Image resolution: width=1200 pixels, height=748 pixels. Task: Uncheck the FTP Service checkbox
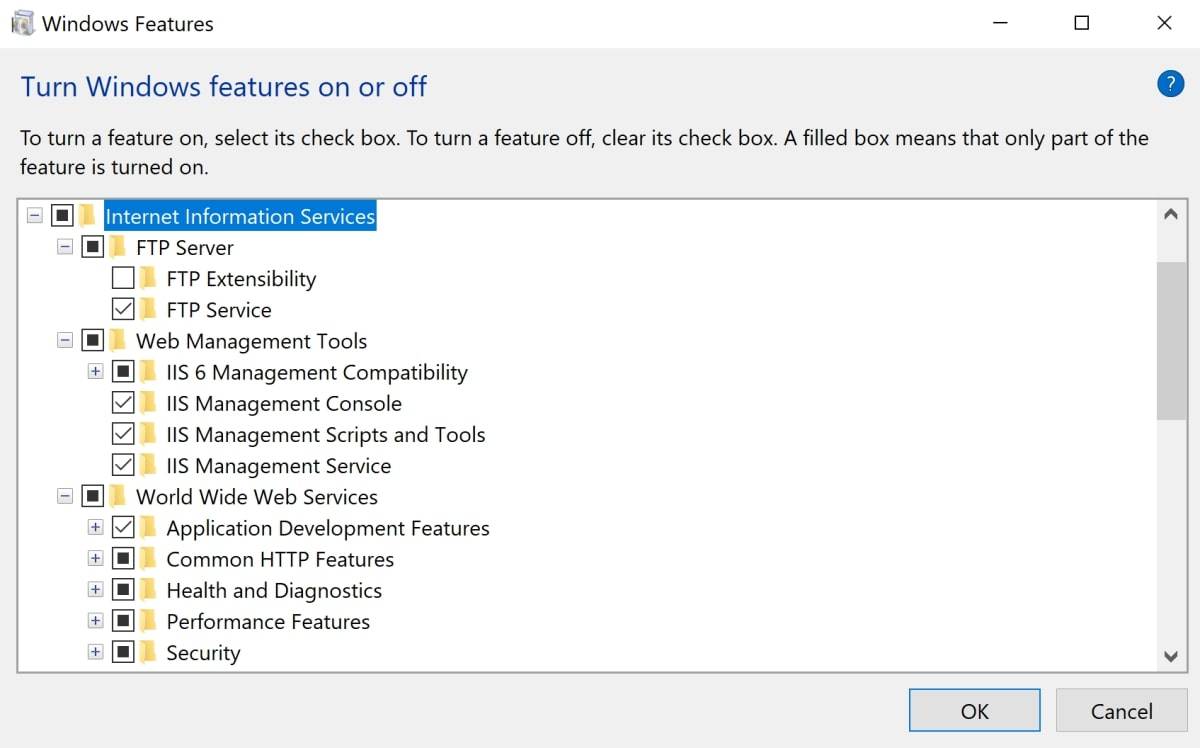(123, 310)
